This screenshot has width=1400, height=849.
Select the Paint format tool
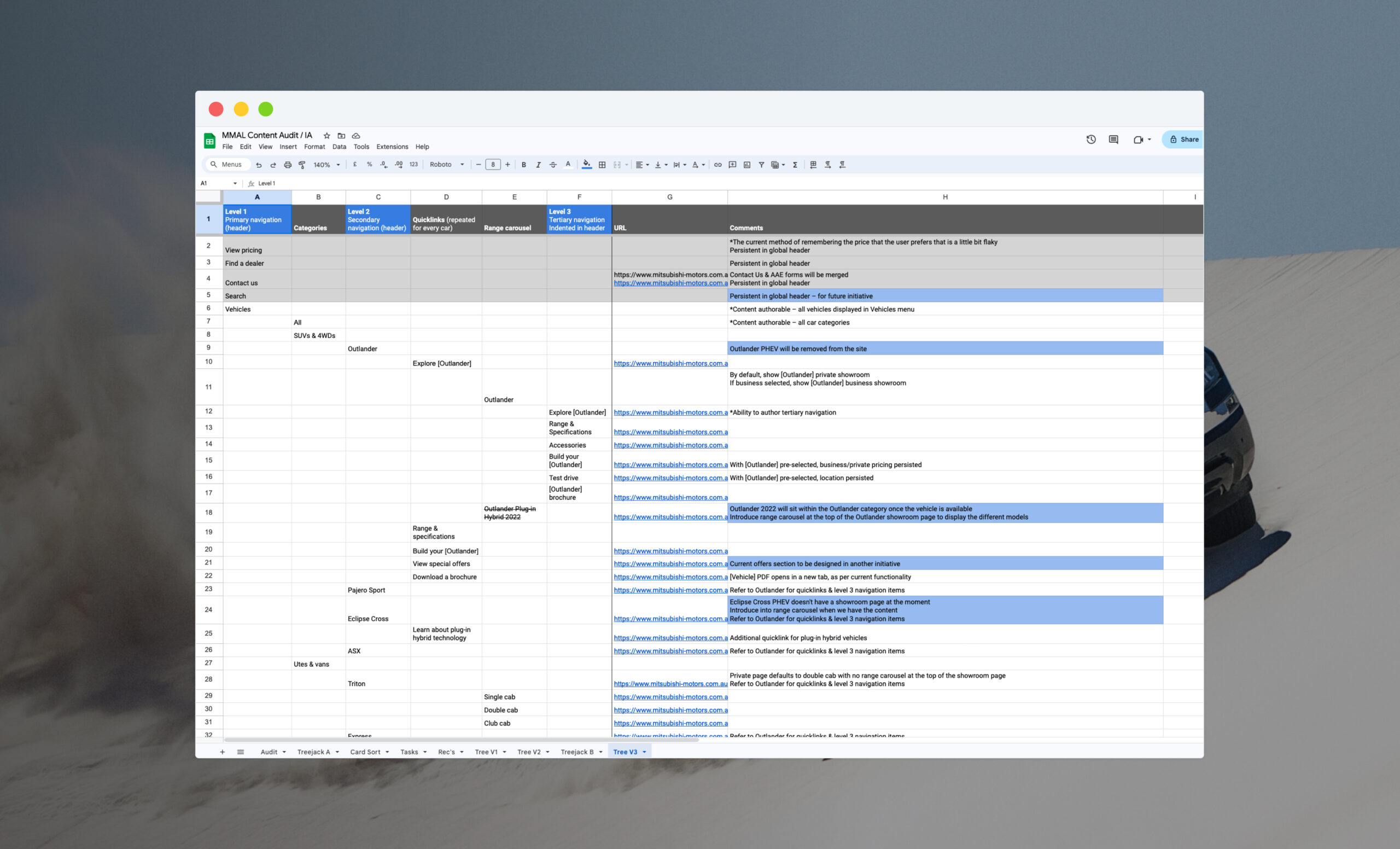coord(302,165)
